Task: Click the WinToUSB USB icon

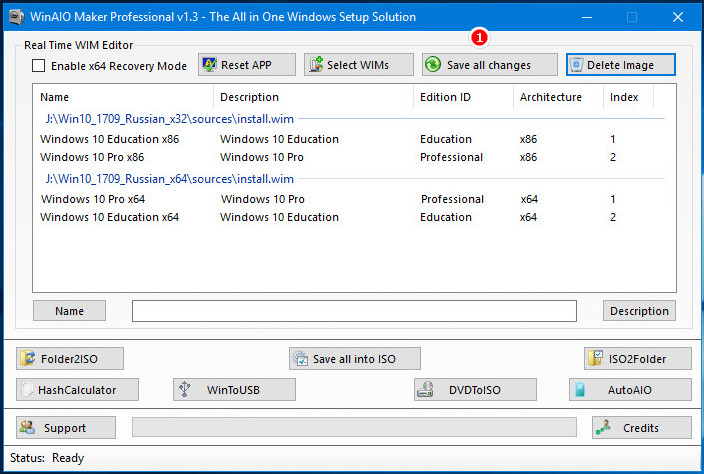Action: click(185, 389)
